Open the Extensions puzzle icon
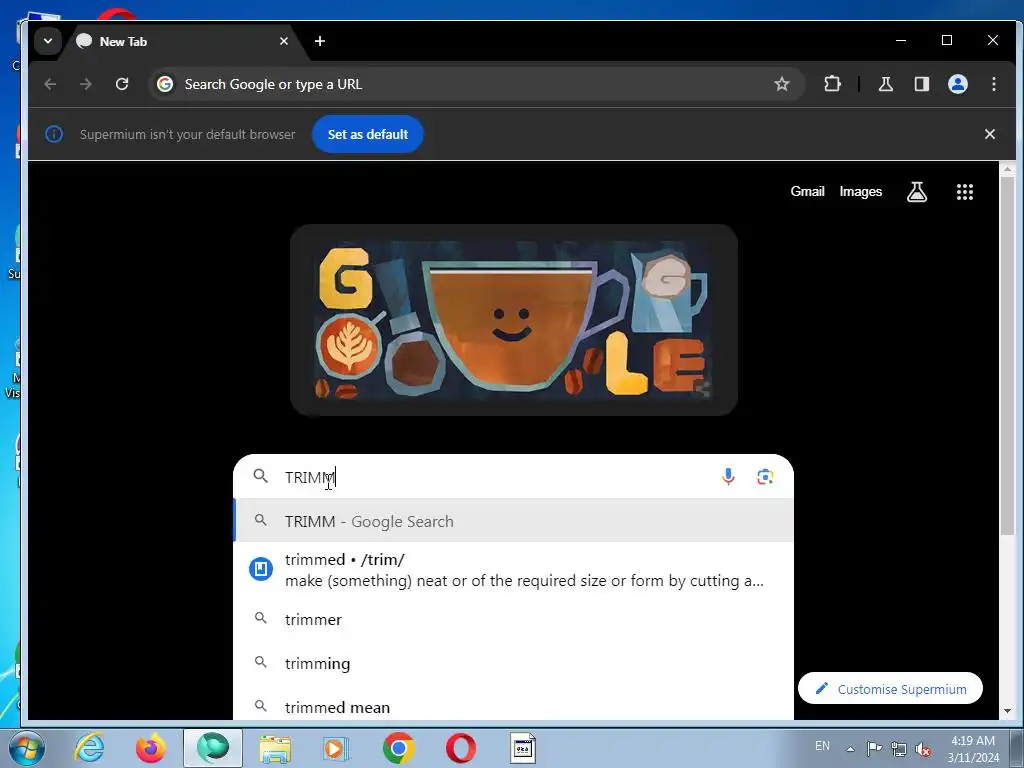 click(x=832, y=84)
